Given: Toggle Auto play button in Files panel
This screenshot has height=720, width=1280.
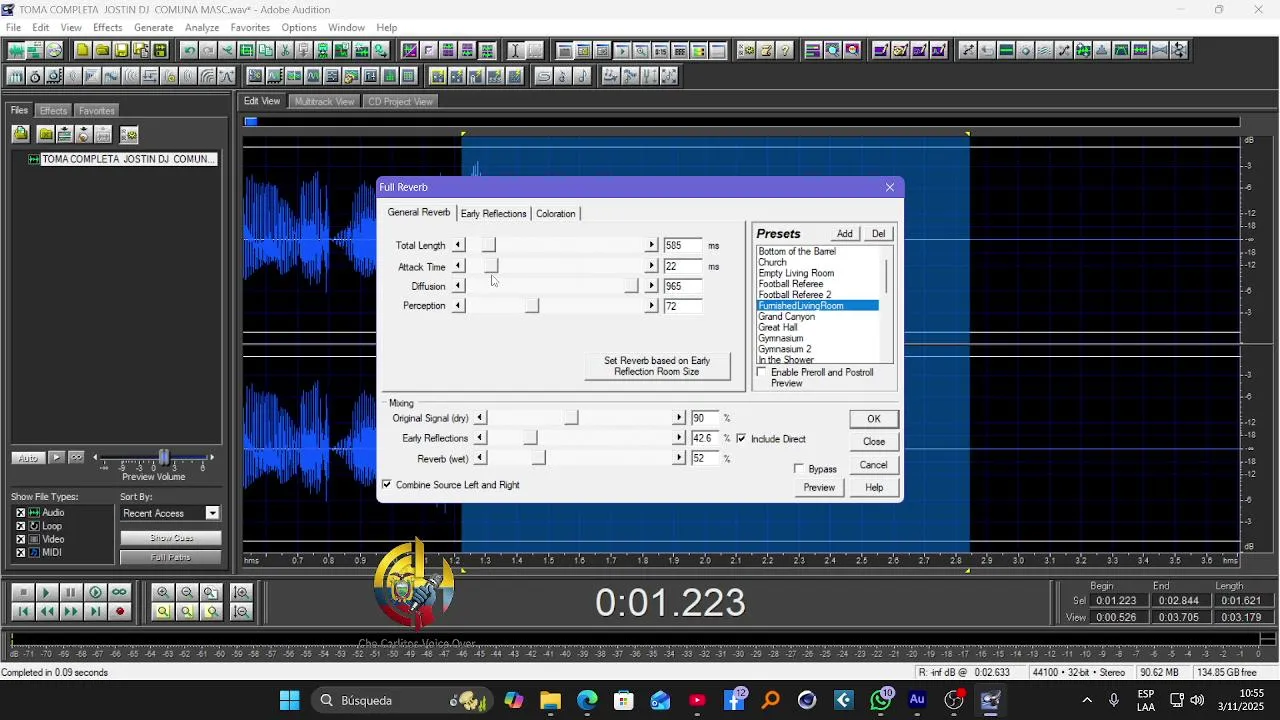Looking at the screenshot, I should click(x=28, y=457).
